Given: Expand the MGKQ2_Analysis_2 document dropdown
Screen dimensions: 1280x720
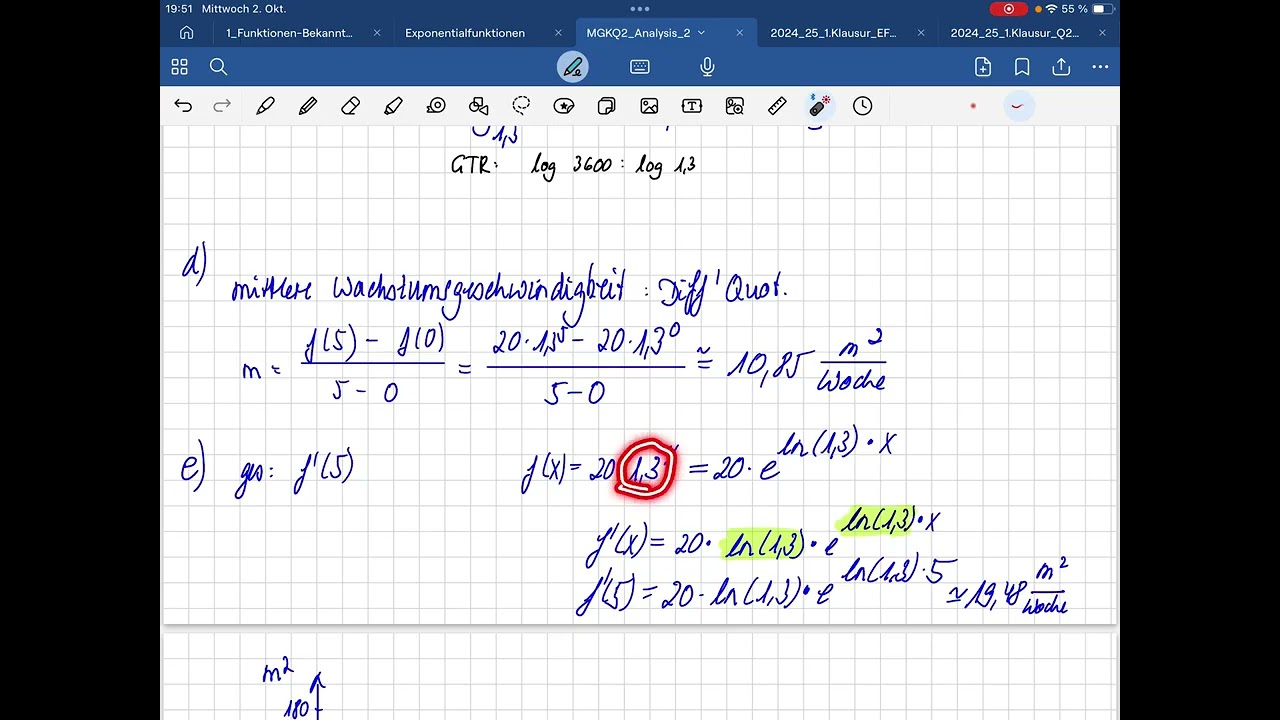Looking at the screenshot, I should click(x=701, y=33).
